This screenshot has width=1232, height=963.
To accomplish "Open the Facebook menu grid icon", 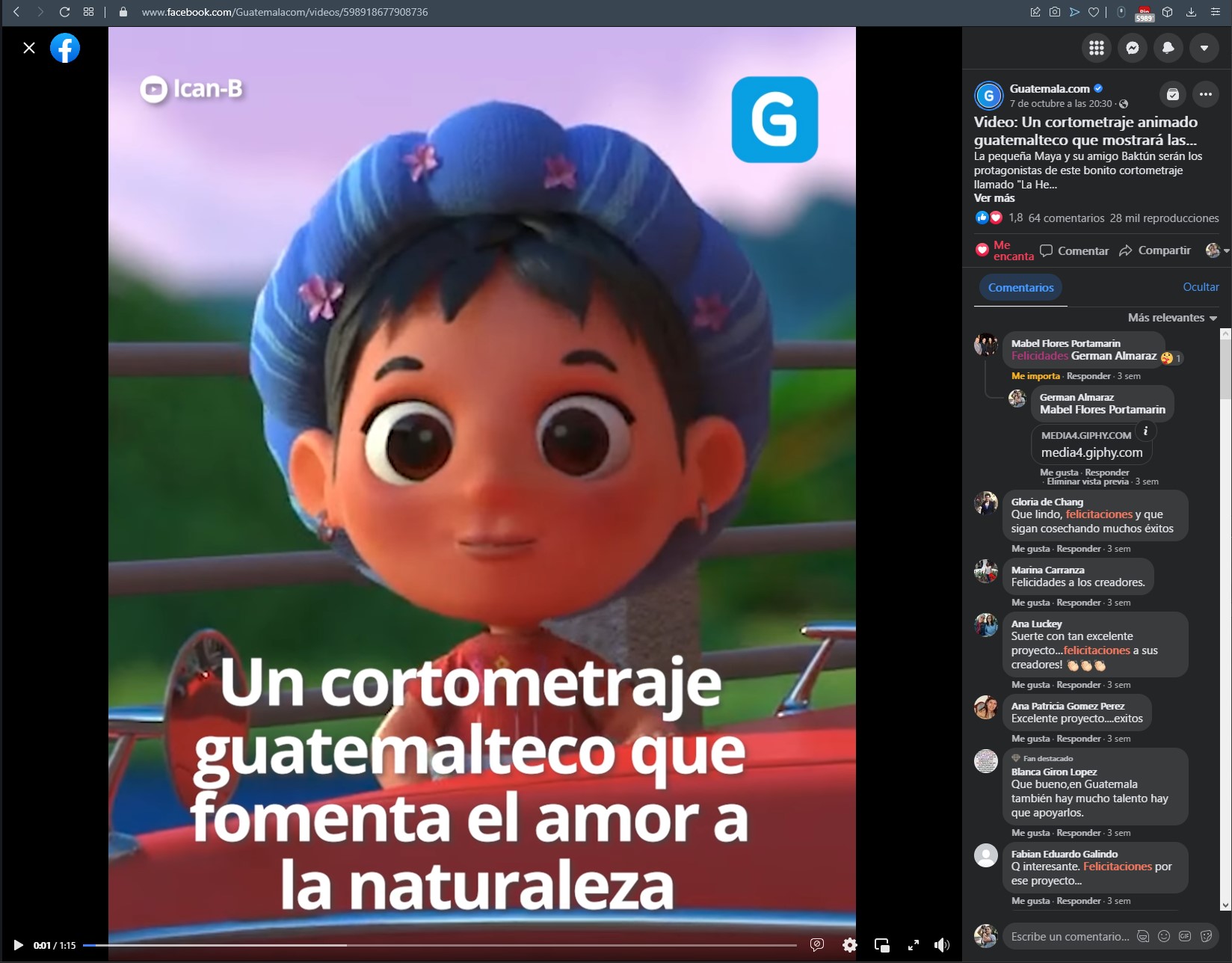I will [x=1097, y=48].
